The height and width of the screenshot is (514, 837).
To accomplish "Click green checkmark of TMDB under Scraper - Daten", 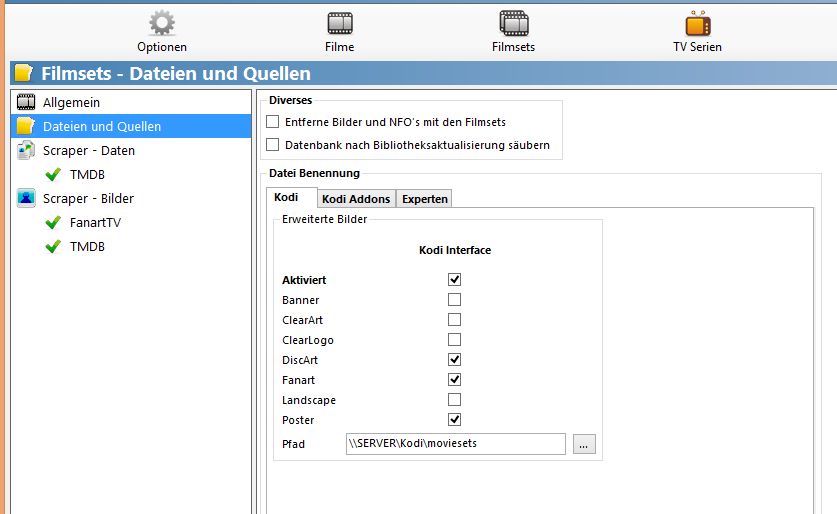I will [53, 174].
